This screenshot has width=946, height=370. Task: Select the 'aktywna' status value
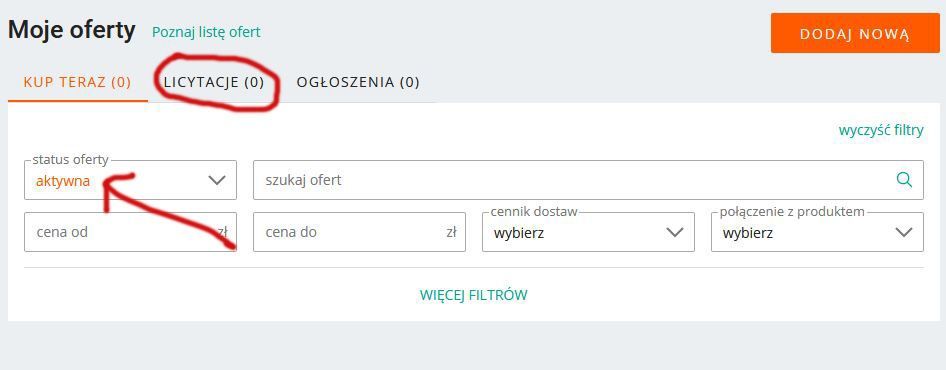coord(63,180)
